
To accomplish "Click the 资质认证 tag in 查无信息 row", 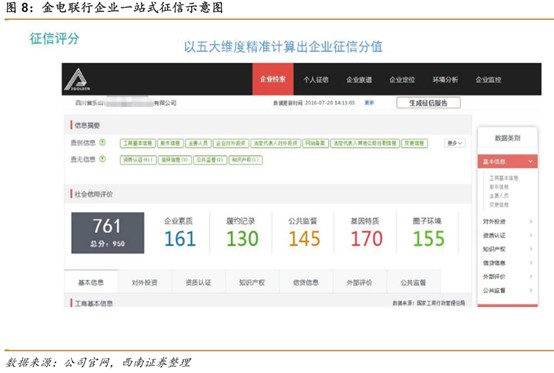I will tap(138, 160).
